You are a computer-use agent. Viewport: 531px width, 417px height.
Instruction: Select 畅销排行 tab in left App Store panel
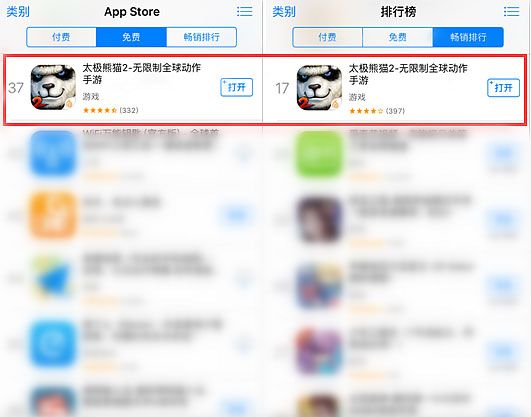click(201, 37)
